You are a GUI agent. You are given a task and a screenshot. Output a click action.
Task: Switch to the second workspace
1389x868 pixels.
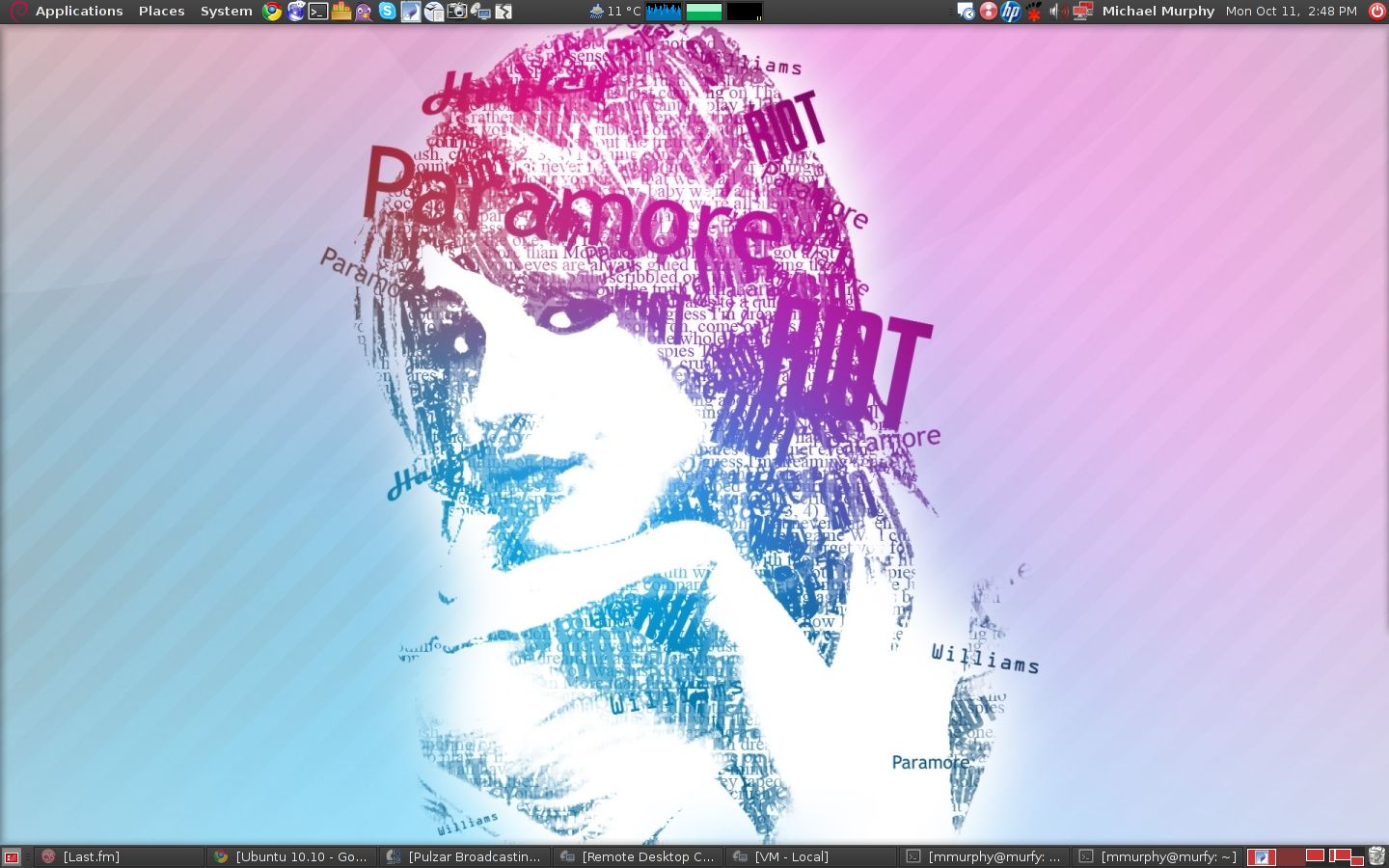(x=1292, y=856)
